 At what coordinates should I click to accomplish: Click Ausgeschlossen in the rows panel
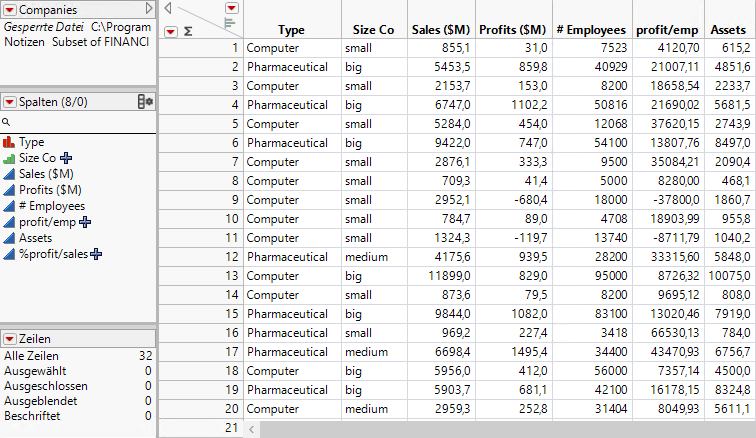coord(46,386)
